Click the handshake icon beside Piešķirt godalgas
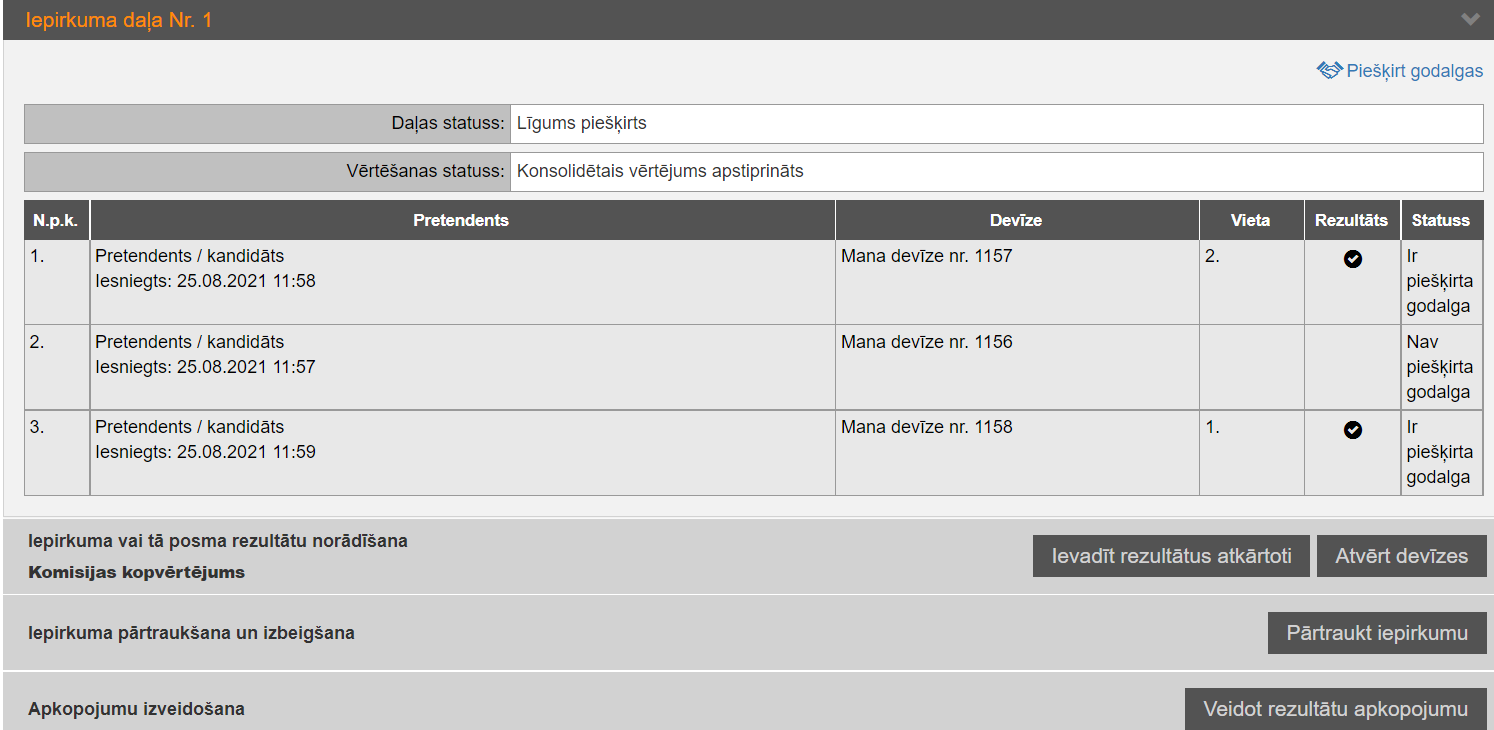This screenshot has height=730, width=1494. click(x=1329, y=70)
